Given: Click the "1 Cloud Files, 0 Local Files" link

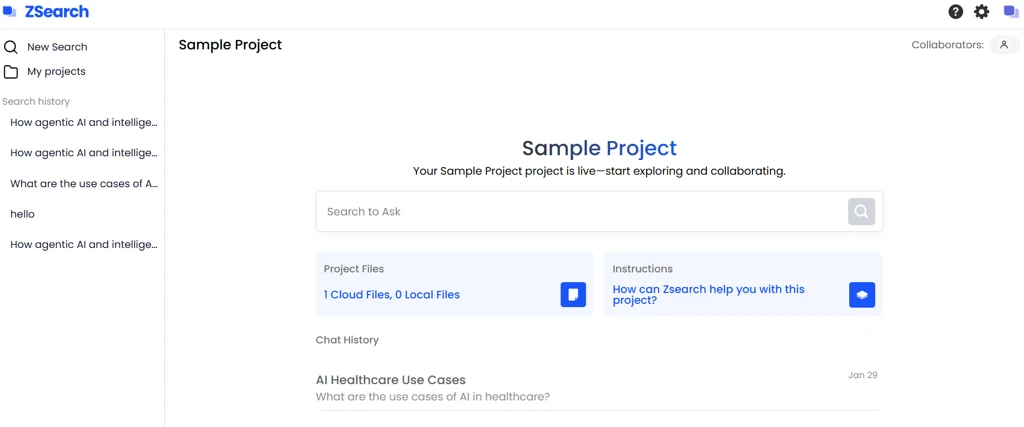Looking at the screenshot, I should point(392,295).
